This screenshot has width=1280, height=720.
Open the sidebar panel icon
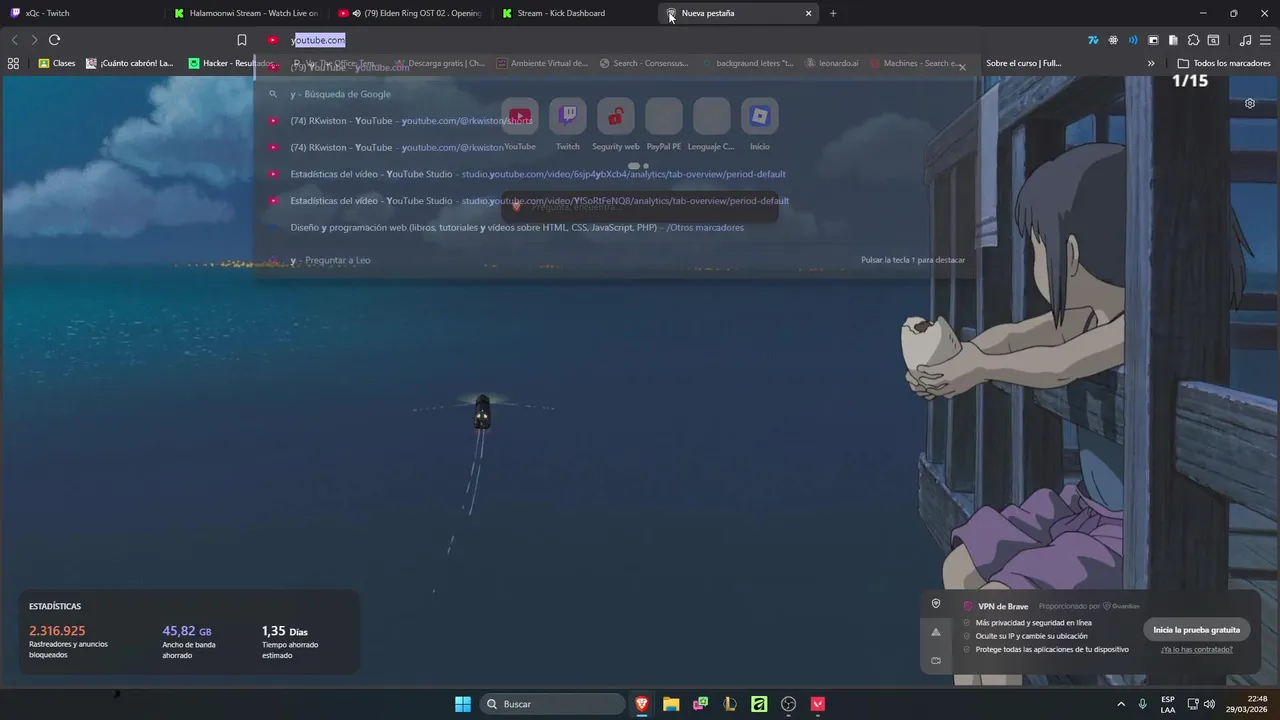pyautogui.click(x=1173, y=40)
